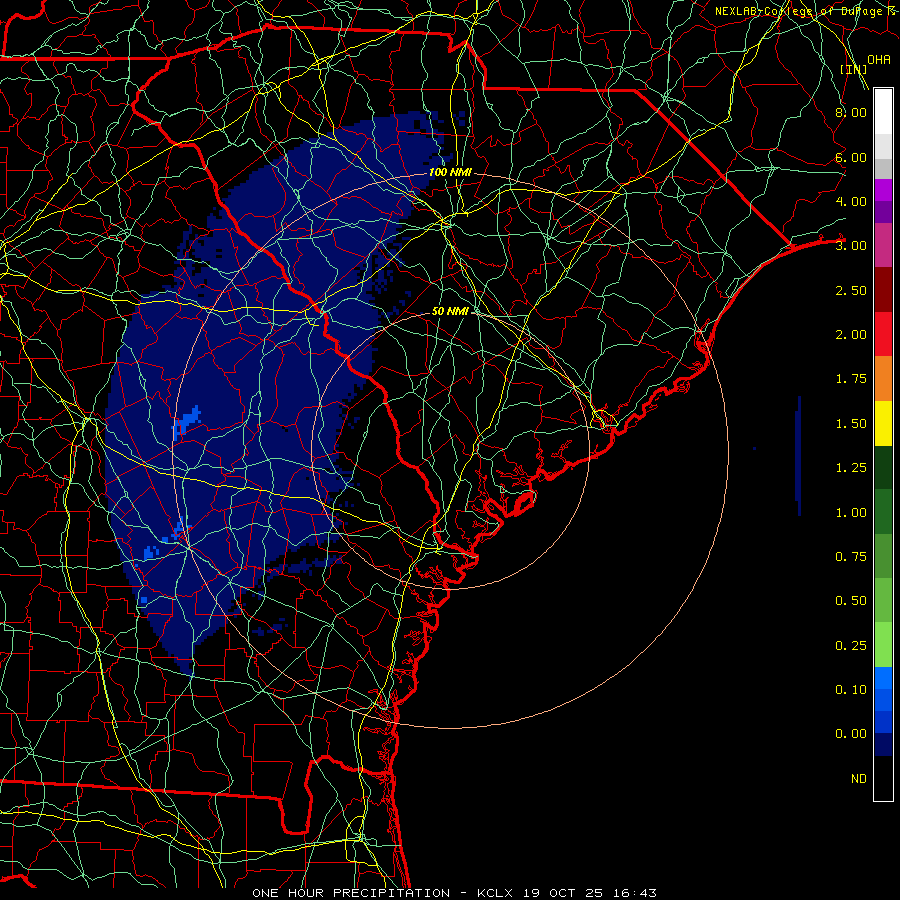
Task: Click the darkest green 1.25 legend band
Action: 883,467
